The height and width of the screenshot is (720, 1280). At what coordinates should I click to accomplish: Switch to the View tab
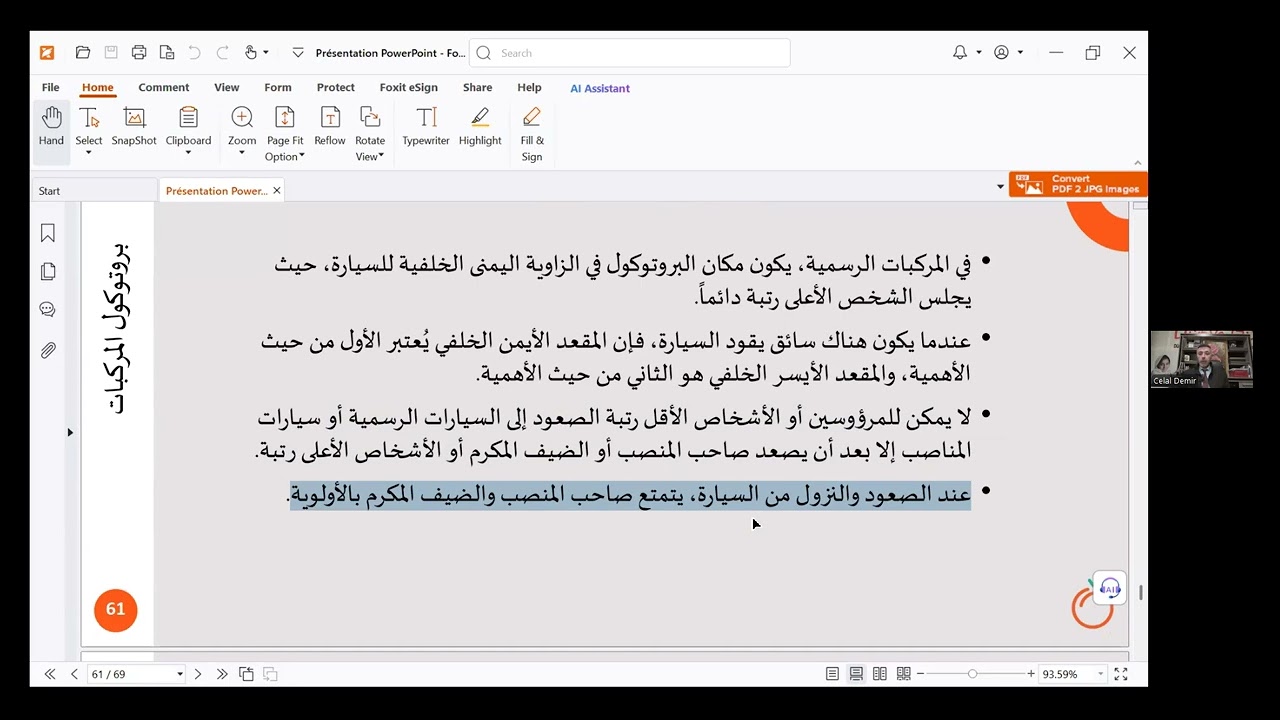tap(227, 88)
